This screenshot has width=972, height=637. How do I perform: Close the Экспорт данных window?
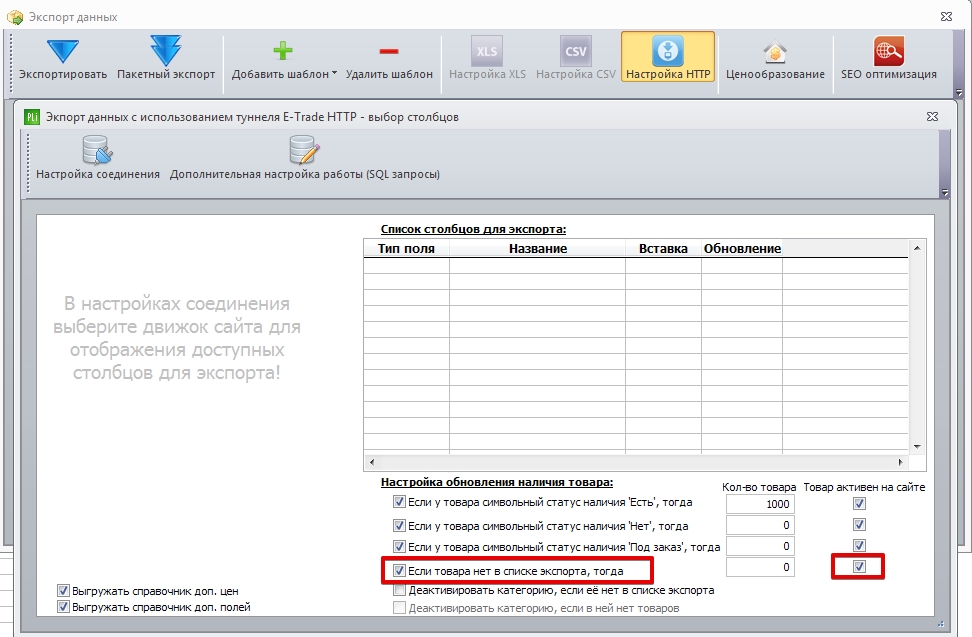click(947, 17)
